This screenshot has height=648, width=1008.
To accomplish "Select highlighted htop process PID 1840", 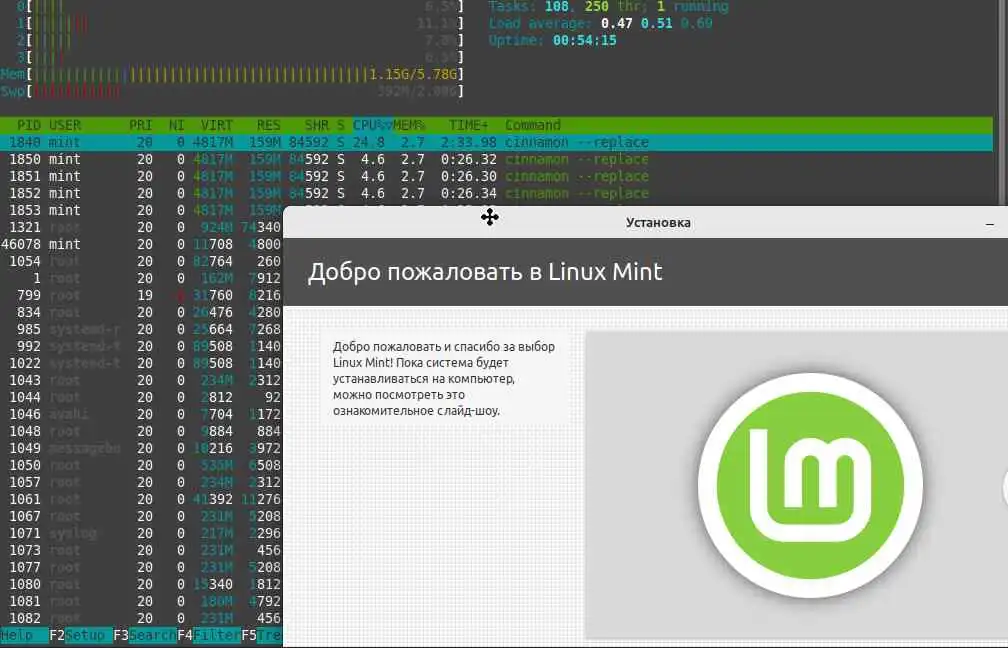I will (x=496, y=142).
